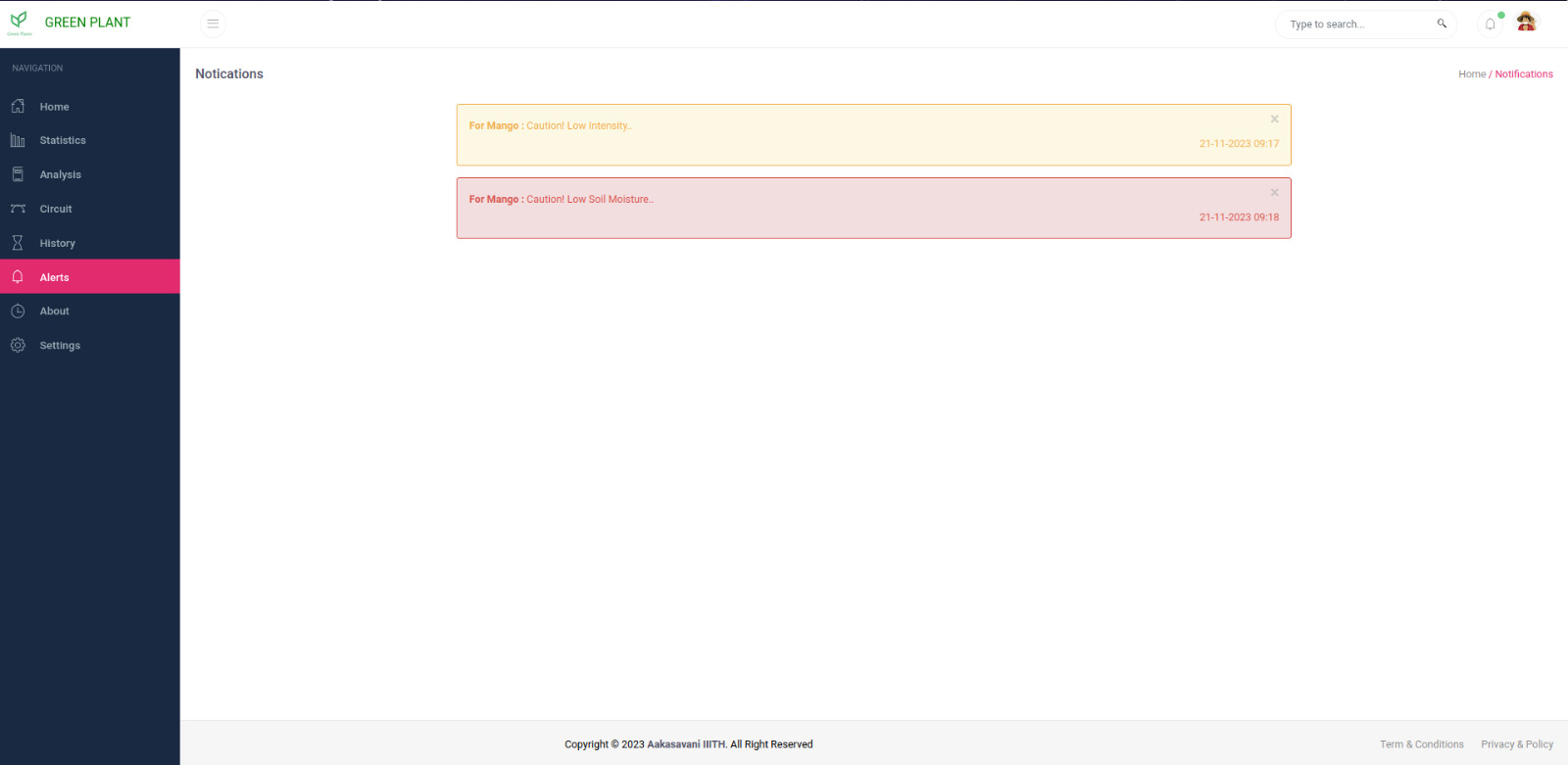The width and height of the screenshot is (1568, 765).
Task: Select the Alerts menu item
Action: (55, 277)
